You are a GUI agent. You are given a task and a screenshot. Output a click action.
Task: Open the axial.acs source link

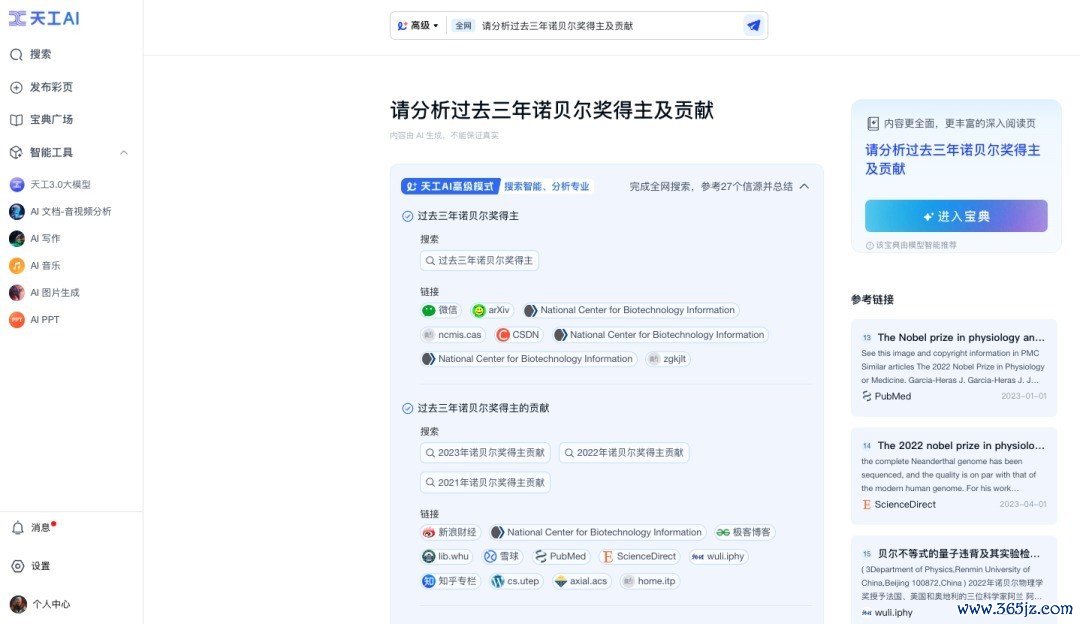[581, 581]
